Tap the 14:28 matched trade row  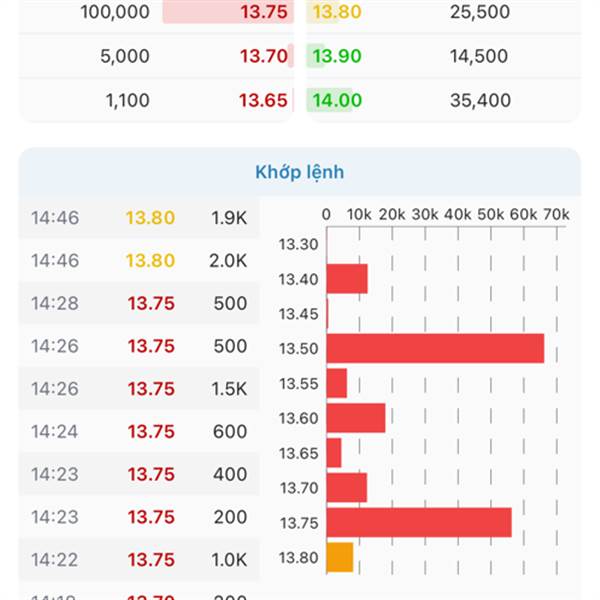(x=138, y=303)
